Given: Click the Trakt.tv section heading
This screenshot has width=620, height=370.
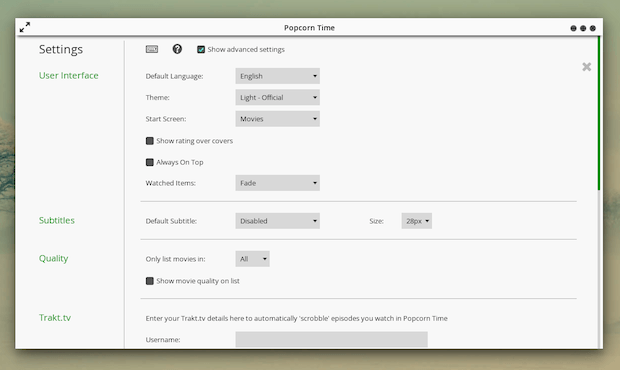Looking at the screenshot, I should click(x=55, y=317).
